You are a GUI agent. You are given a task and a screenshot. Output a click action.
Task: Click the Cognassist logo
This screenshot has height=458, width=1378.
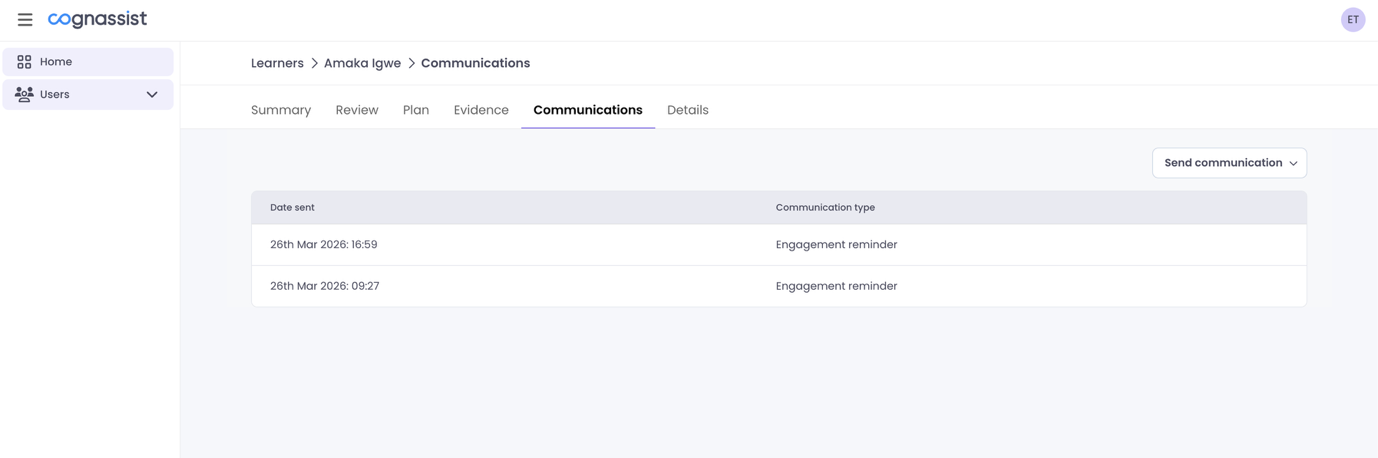[97, 19]
